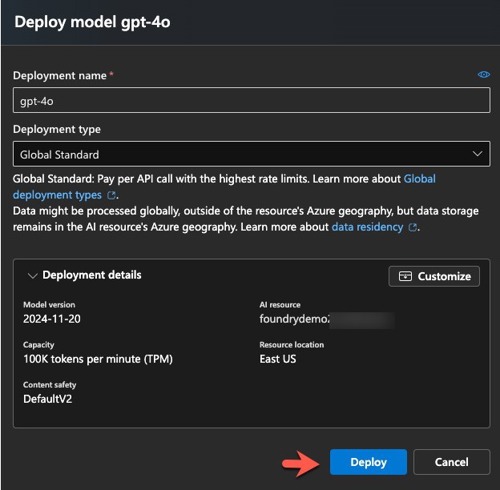This screenshot has width=500, height=490.
Task: Open the data residency link
Action: [367, 227]
